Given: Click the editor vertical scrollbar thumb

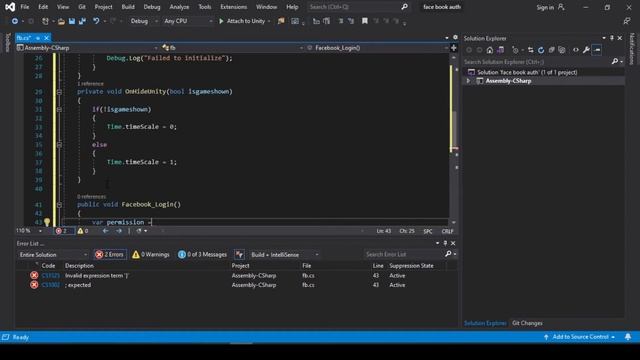Looking at the screenshot, I should [x=454, y=131].
